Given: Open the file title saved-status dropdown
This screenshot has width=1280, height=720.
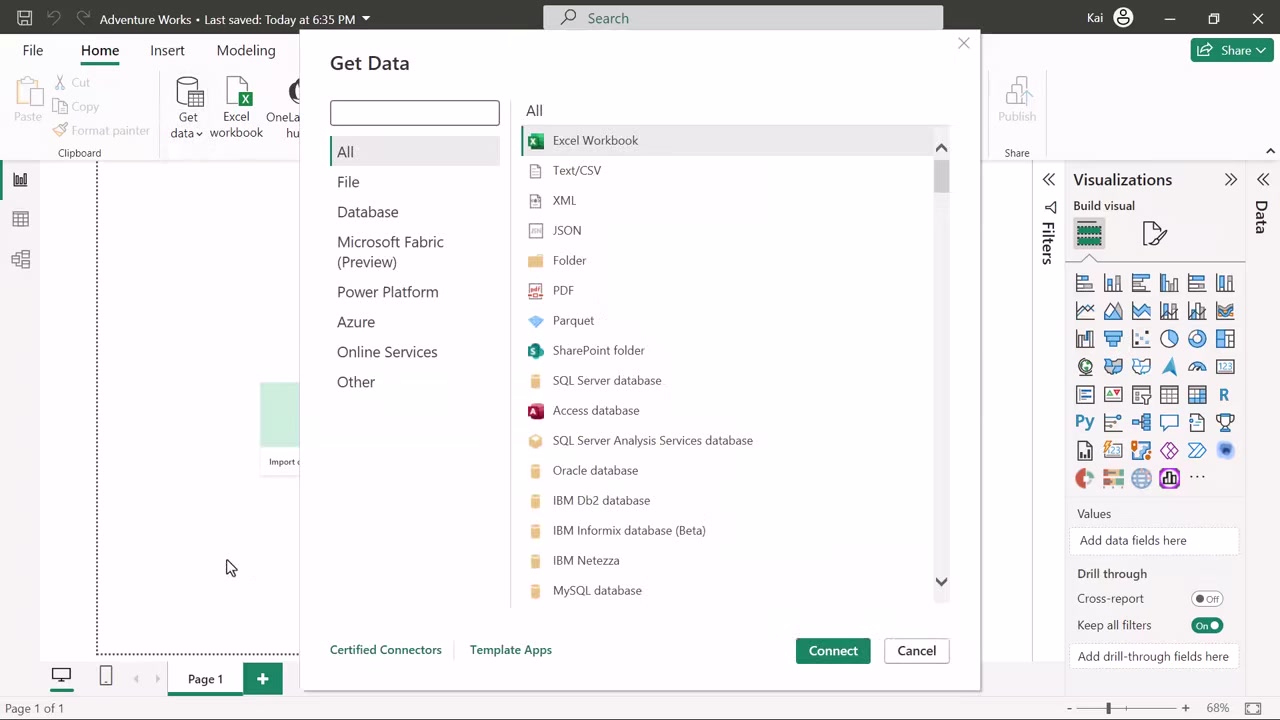Looking at the screenshot, I should [366, 19].
